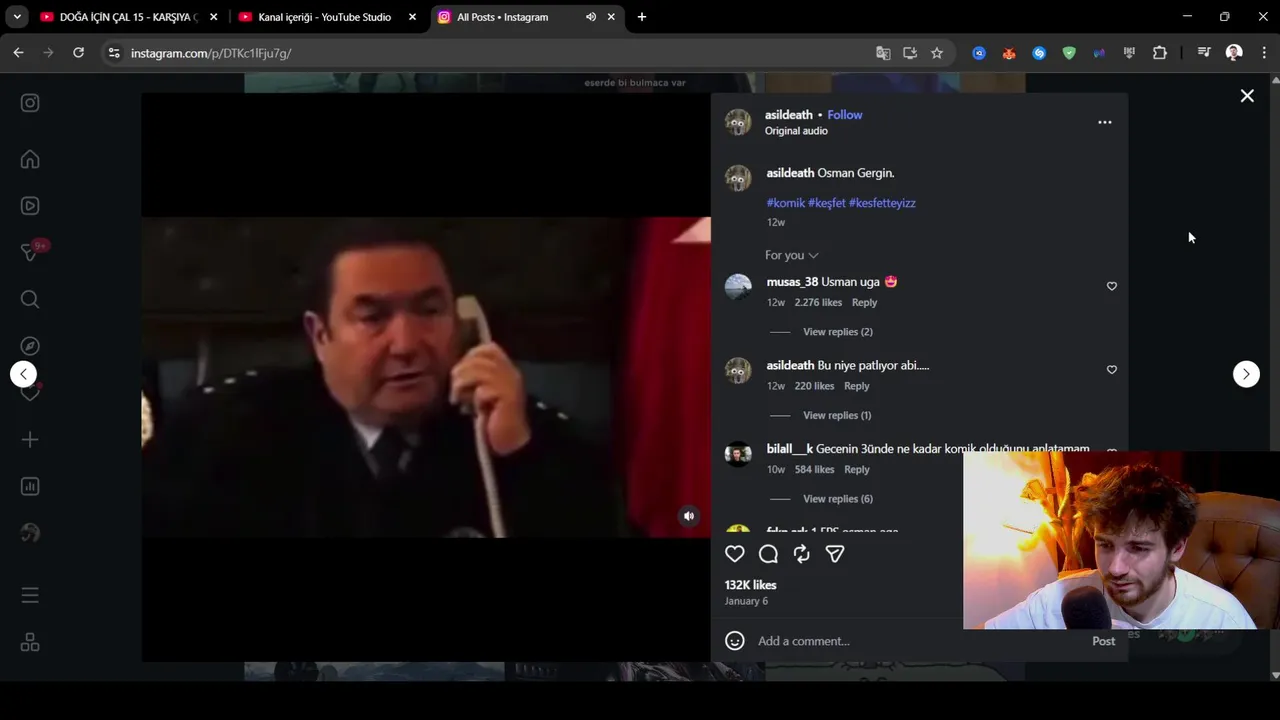Screen dimensions: 1280x720
Task: Open a new Chrome tab
Action: pos(641,17)
